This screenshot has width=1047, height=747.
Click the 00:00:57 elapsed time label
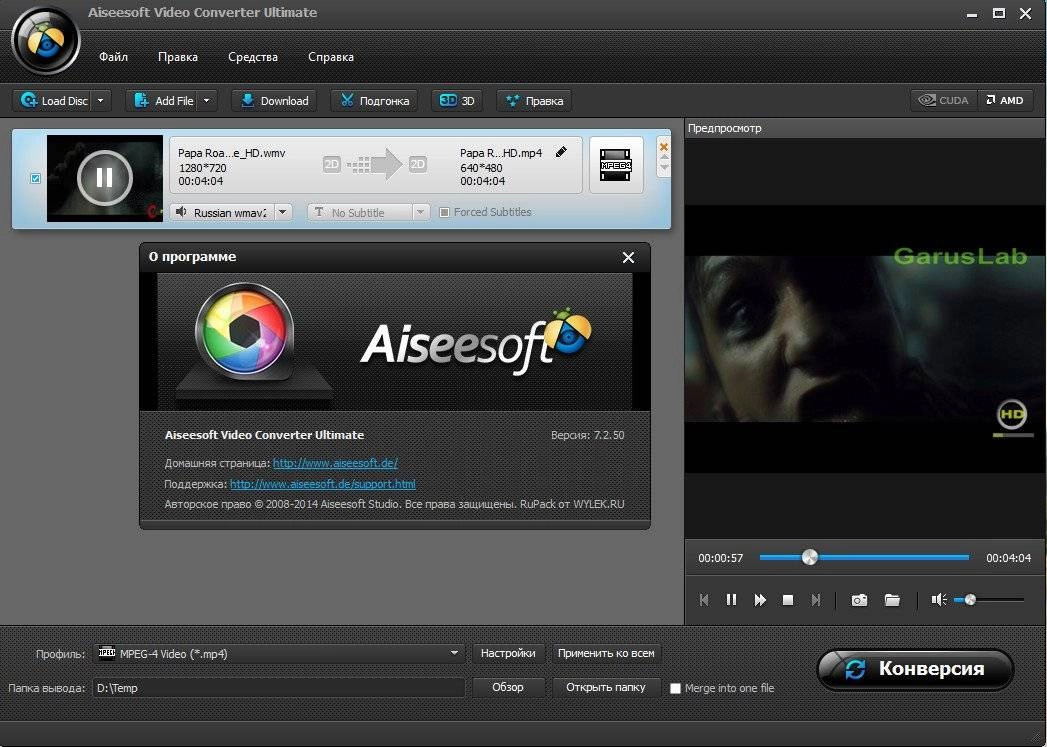coord(720,558)
